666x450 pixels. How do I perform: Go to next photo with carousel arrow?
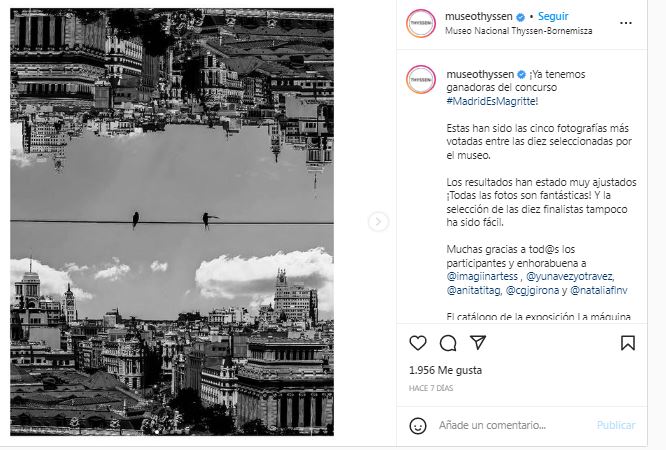[x=378, y=221]
